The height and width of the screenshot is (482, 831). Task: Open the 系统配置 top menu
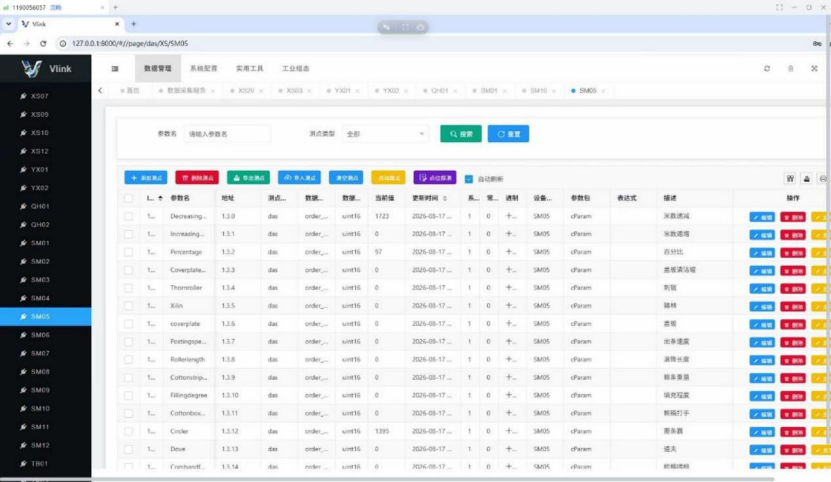pyautogui.click(x=204, y=68)
